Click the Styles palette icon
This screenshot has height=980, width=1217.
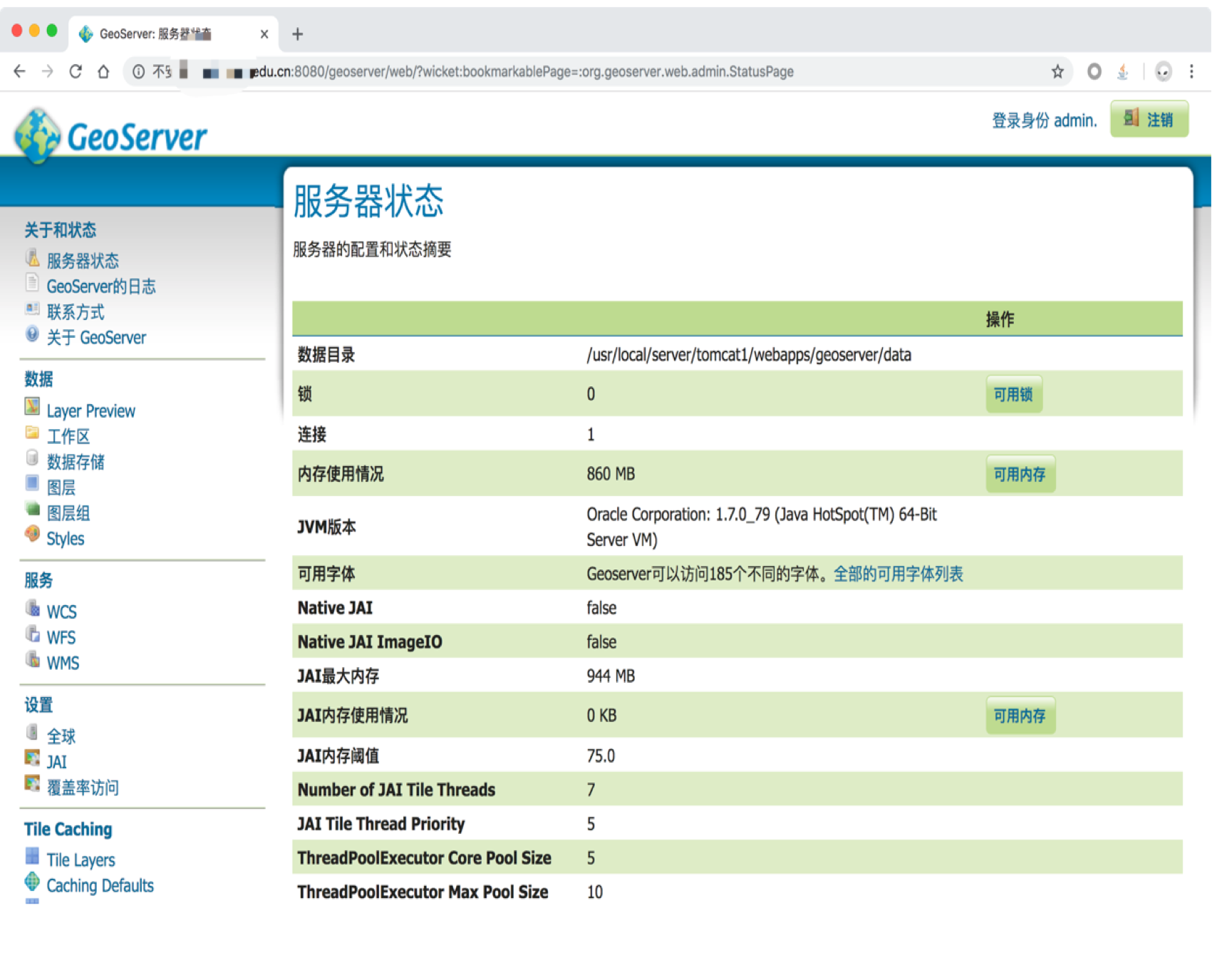pyautogui.click(x=32, y=535)
